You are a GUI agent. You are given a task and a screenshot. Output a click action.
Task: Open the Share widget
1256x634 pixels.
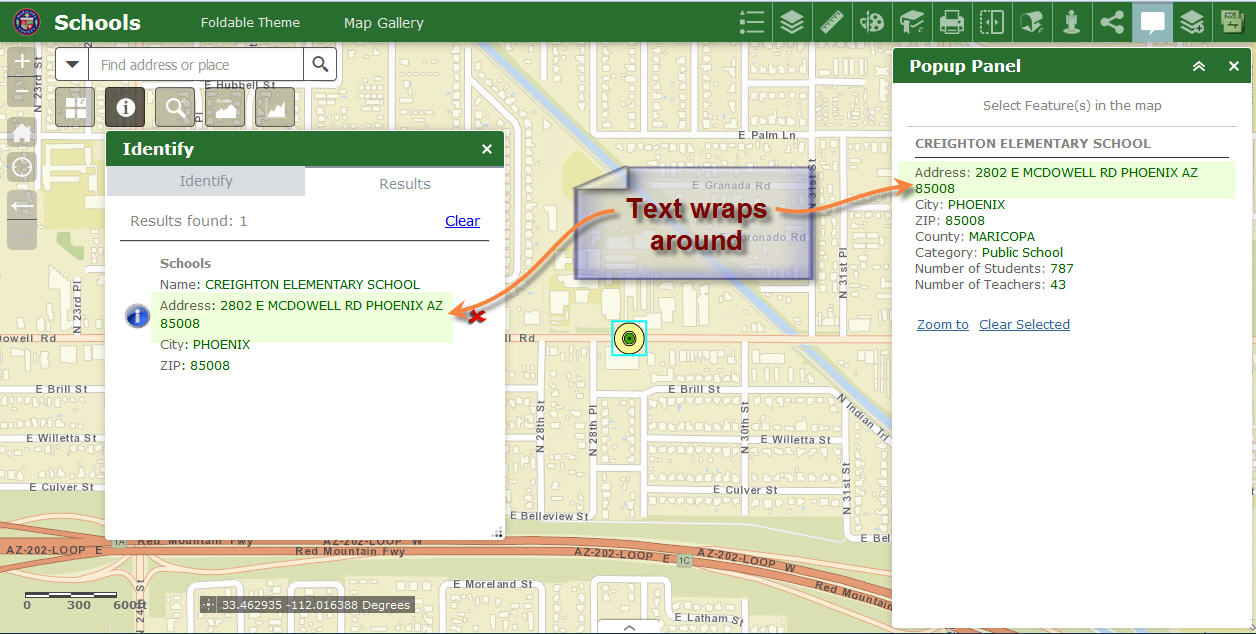(x=1112, y=22)
